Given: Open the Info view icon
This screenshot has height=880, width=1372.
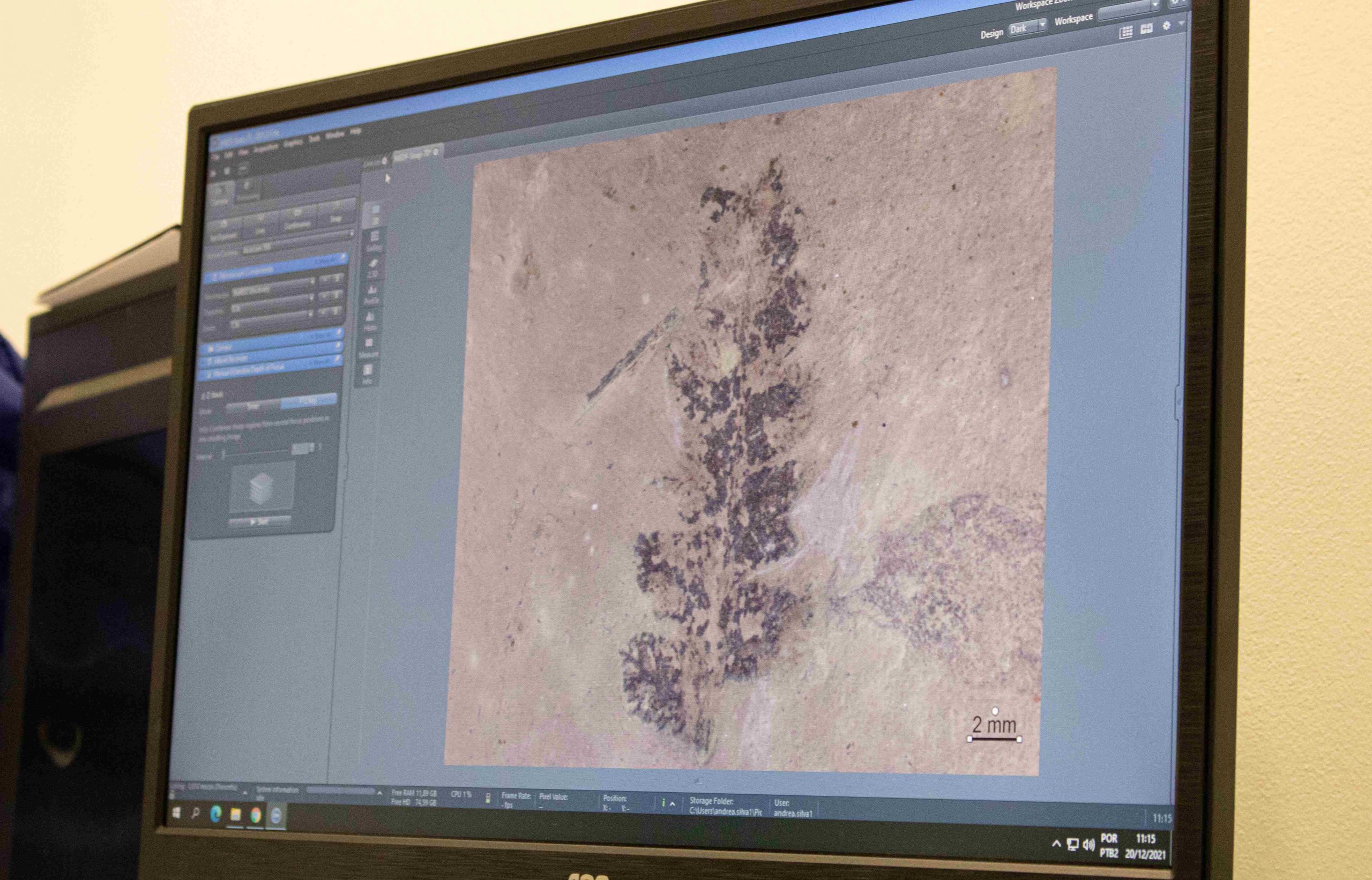Looking at the screenshot, I should point(368,374).
